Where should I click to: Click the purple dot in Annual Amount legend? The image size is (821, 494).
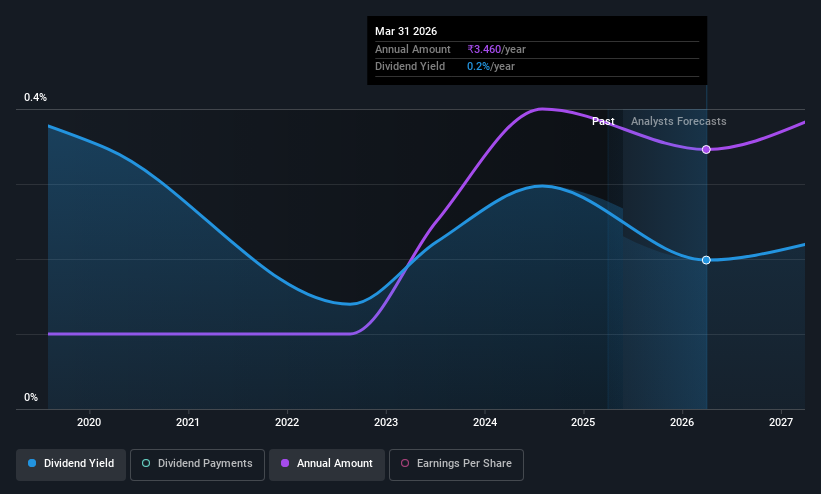pyautogui.click(x=285, y=464)
